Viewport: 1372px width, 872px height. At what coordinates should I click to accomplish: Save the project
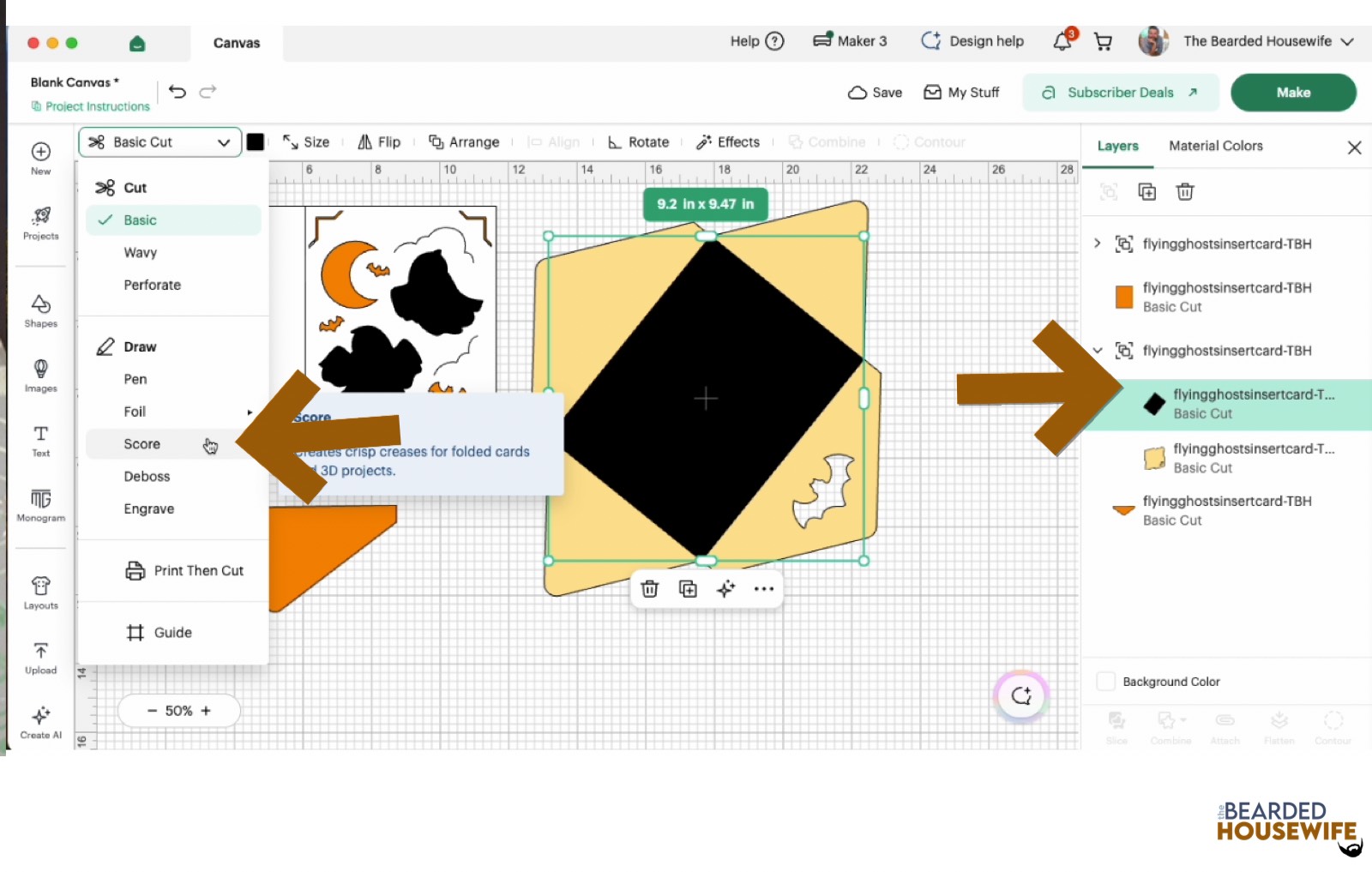pyautogui.click(x=875, y=93)
